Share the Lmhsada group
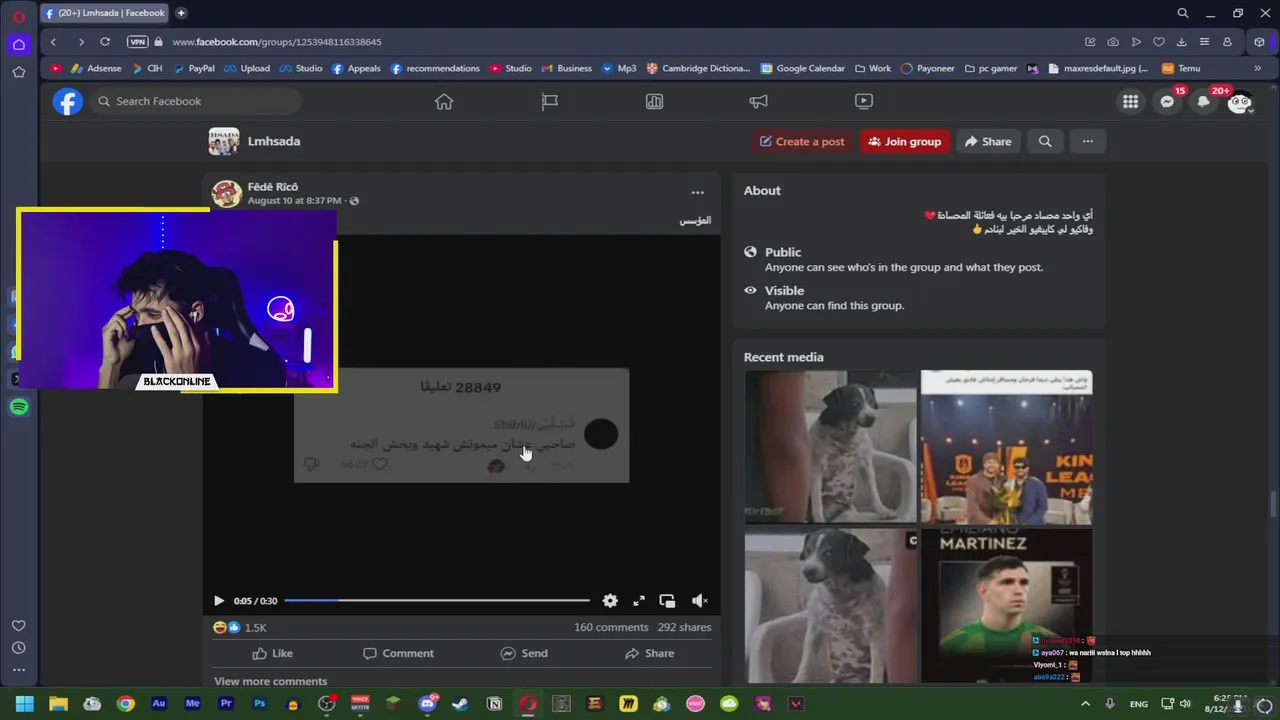1280x720 pixels. [988, 141]
